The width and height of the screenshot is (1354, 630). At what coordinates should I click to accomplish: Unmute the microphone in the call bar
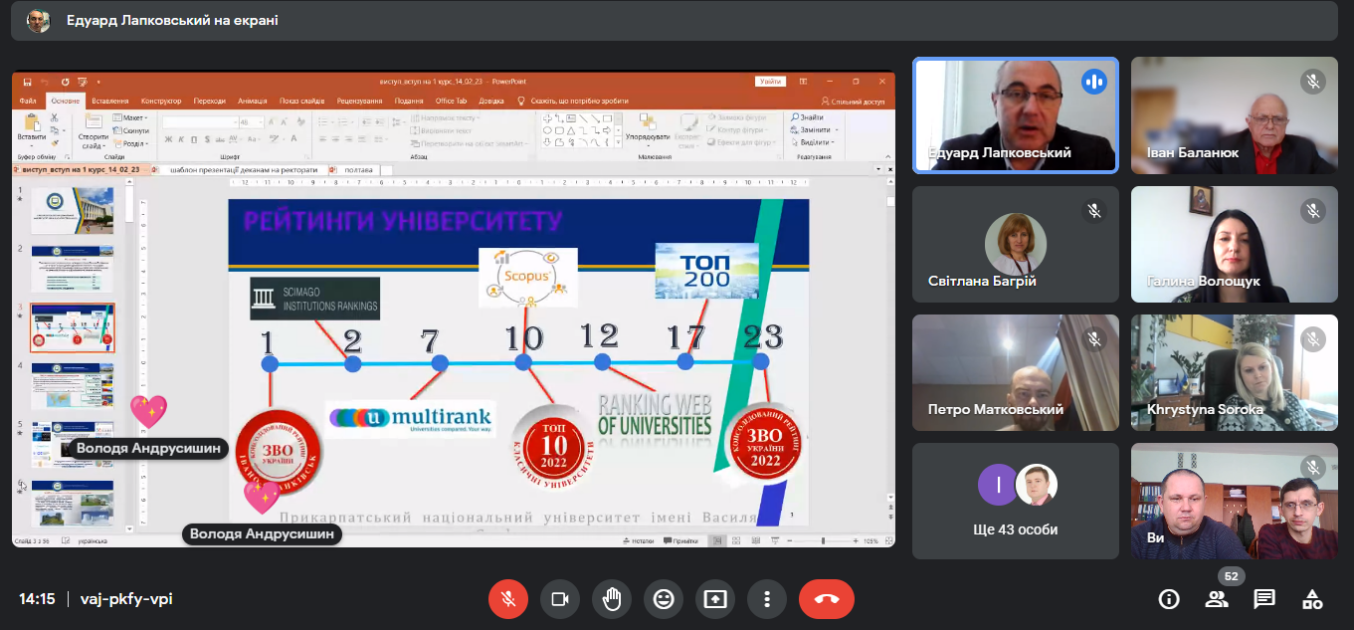[x=508, y=599]
